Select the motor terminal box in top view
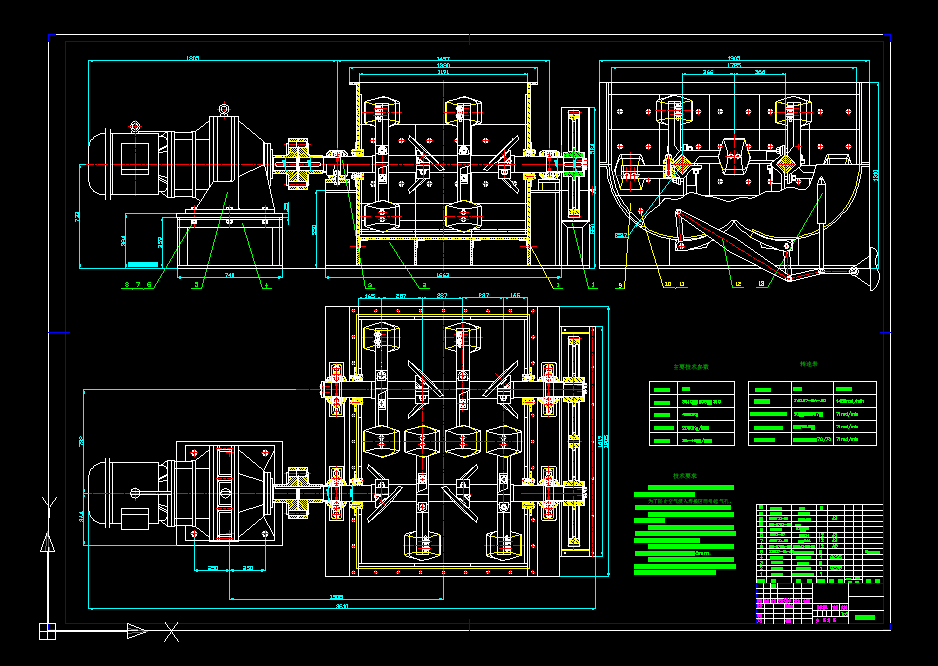Screen dimensions: 938x666 pos(135,519)
